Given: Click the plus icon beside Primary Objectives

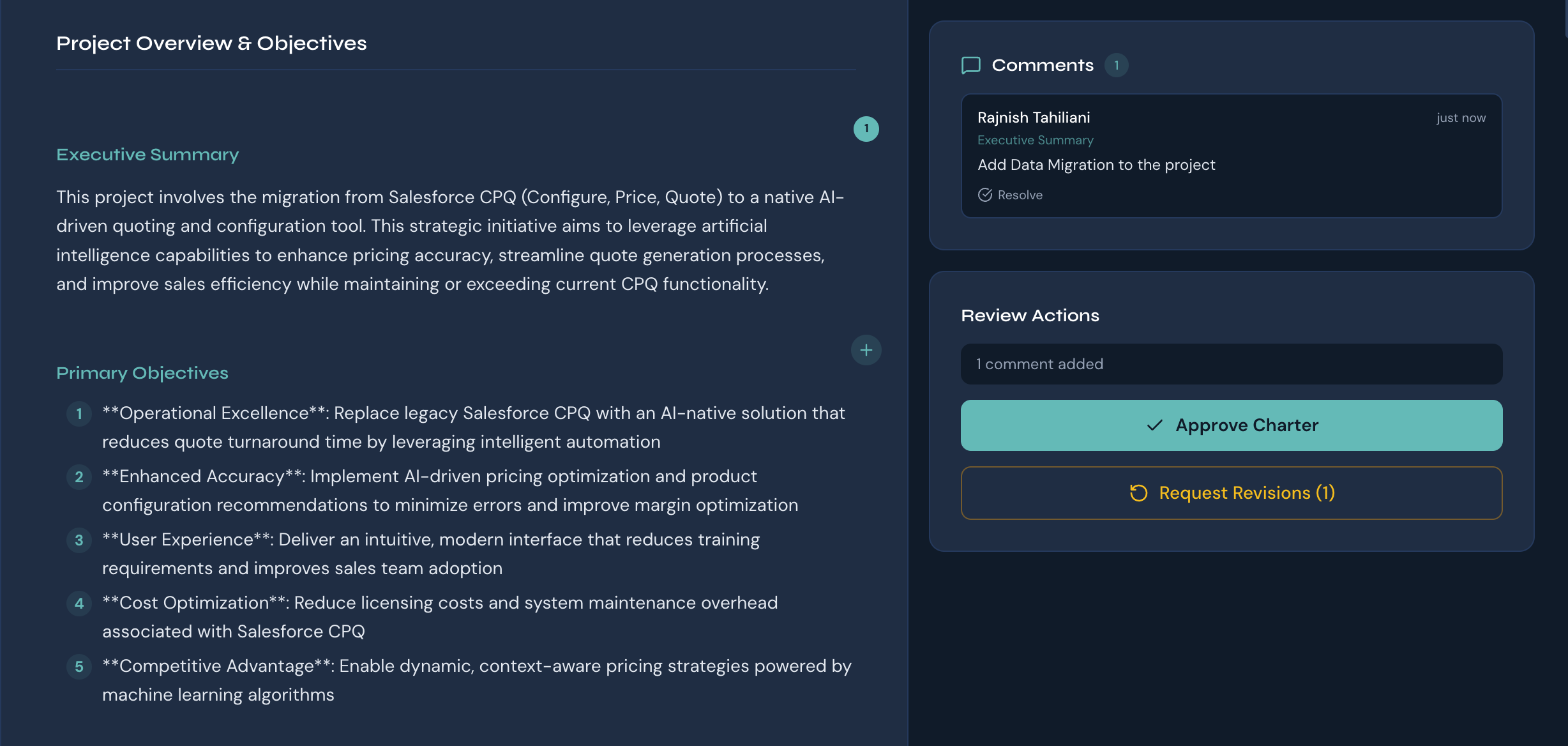Looking at the screenshot, I should click(866, 350).
